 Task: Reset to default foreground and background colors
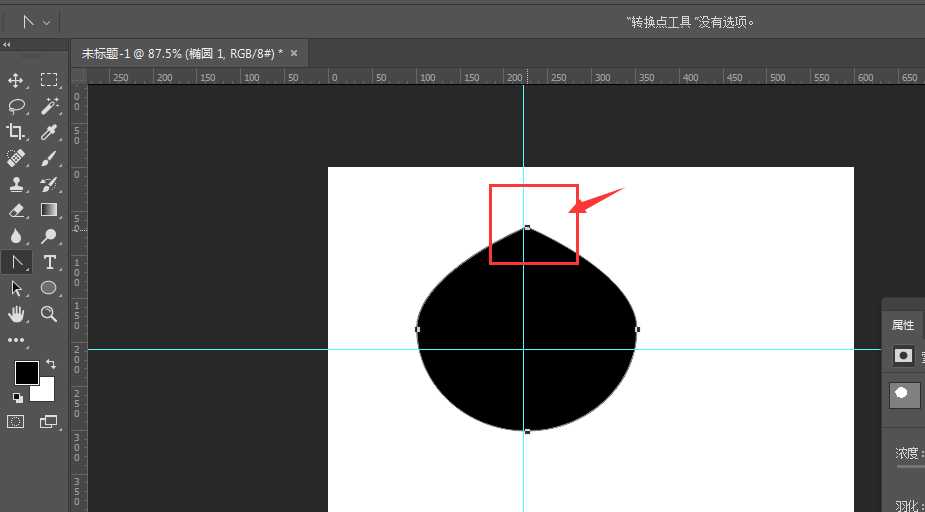[17, 397]
